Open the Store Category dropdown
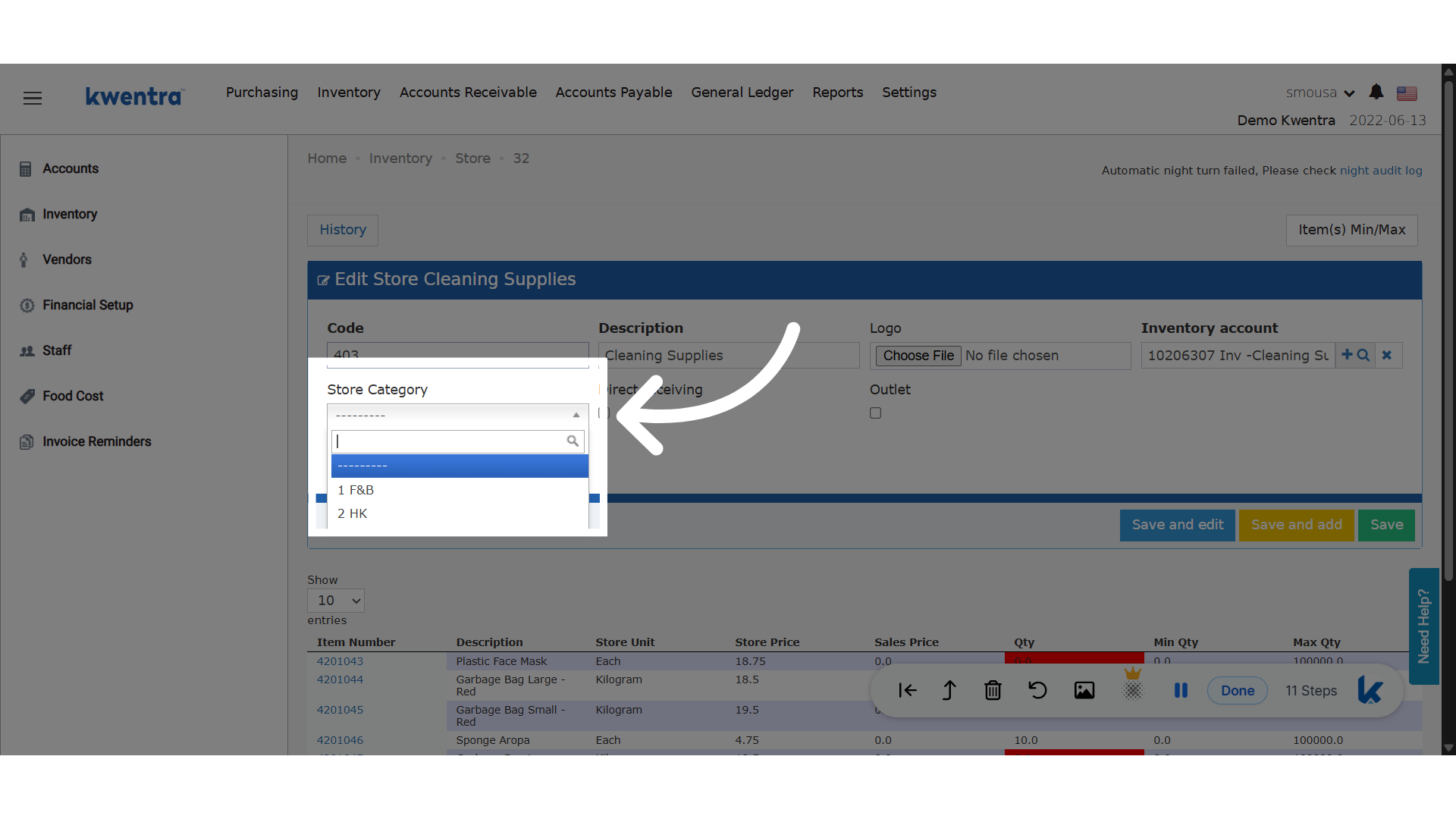 point(457,415)
